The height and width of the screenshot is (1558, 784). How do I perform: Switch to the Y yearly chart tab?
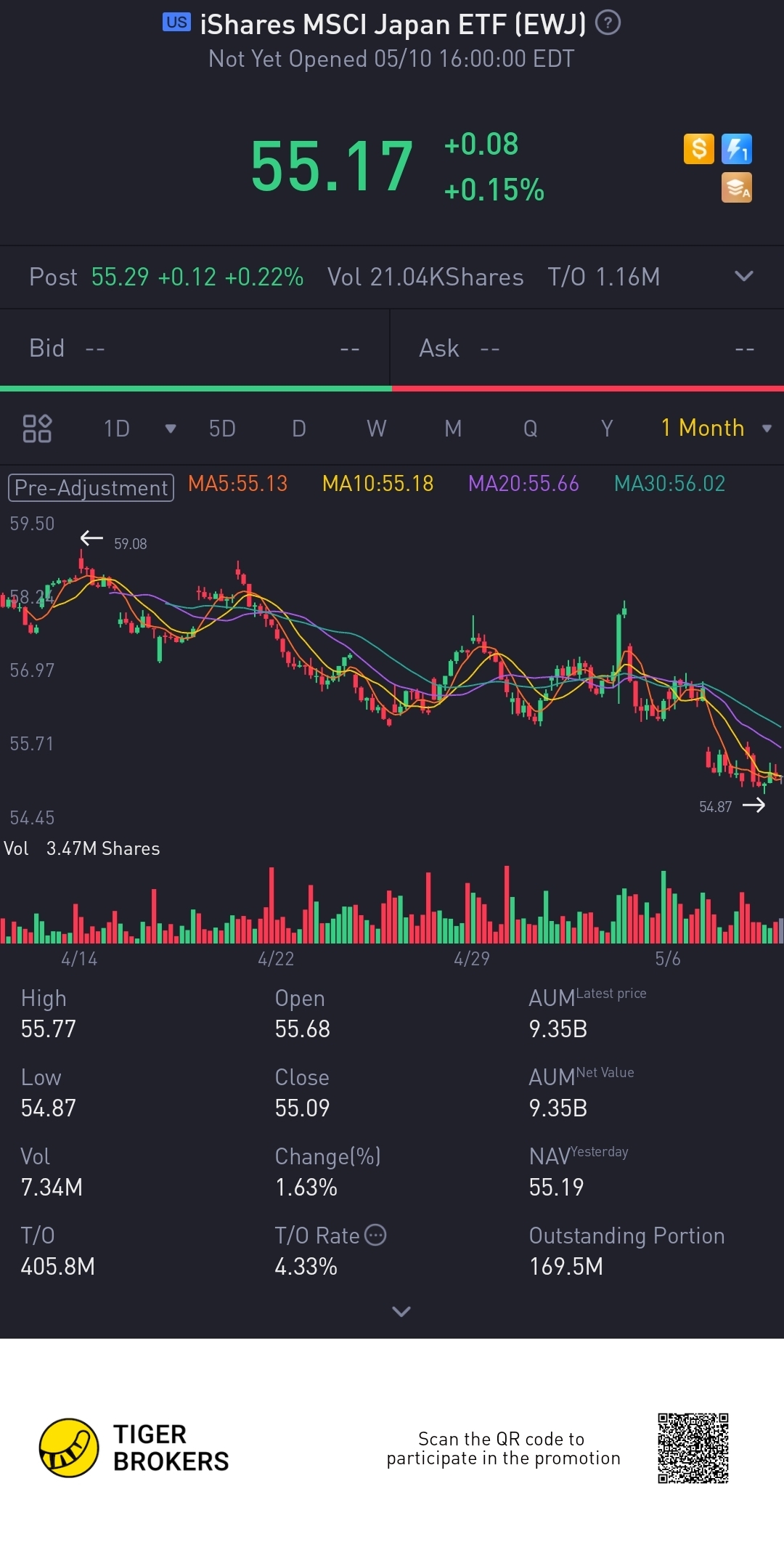click(x=607, y=429)
